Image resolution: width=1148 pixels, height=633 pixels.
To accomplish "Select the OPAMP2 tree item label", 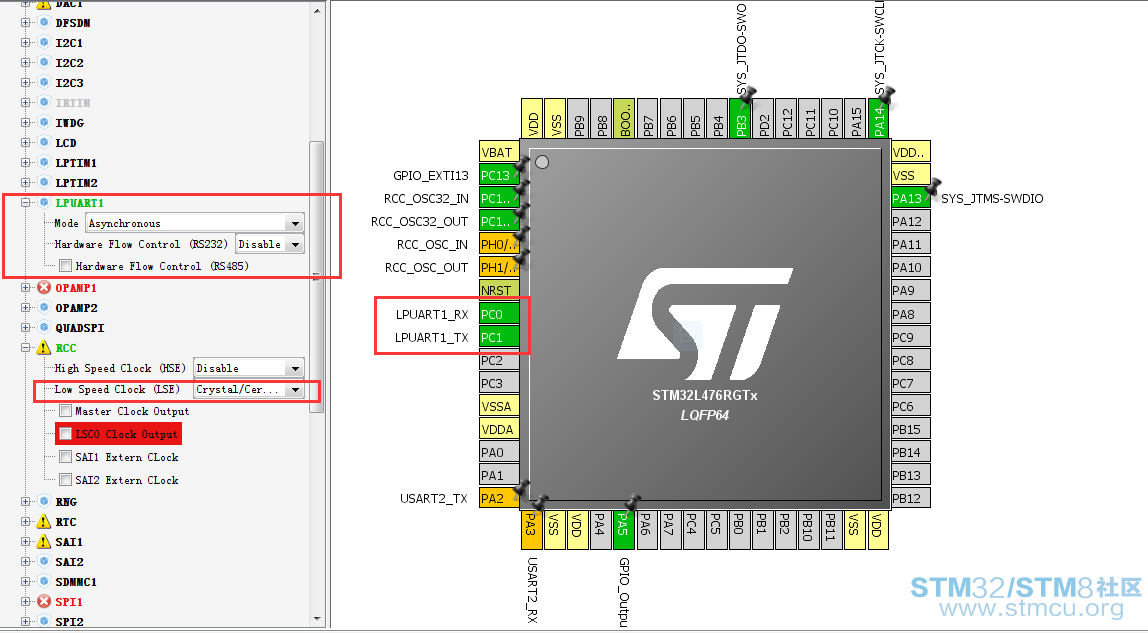I will 76,308.
